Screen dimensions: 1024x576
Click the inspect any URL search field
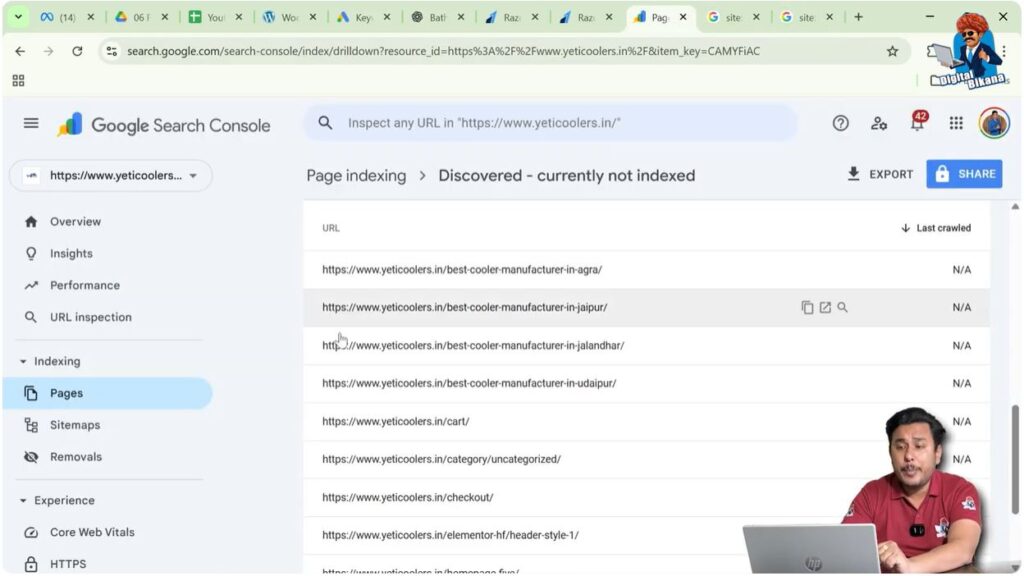point(550,123)
